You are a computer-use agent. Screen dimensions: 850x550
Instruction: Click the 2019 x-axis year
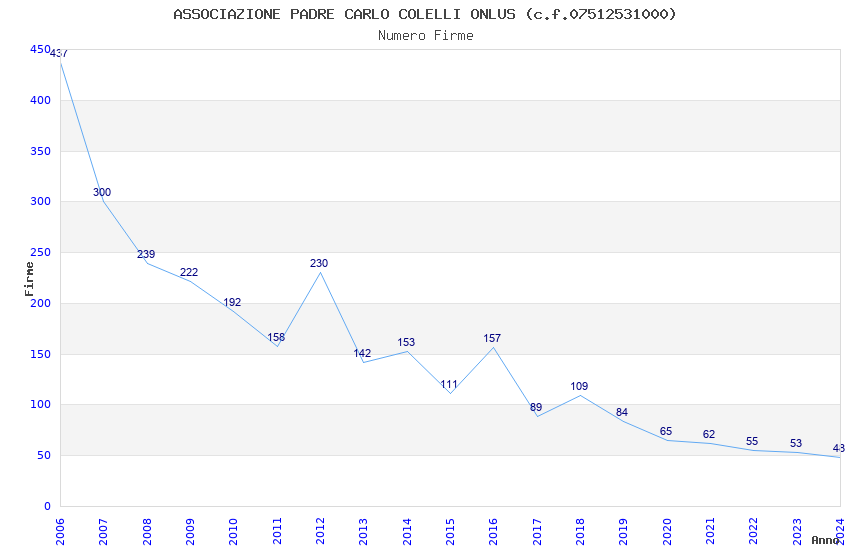click(623, 532)
